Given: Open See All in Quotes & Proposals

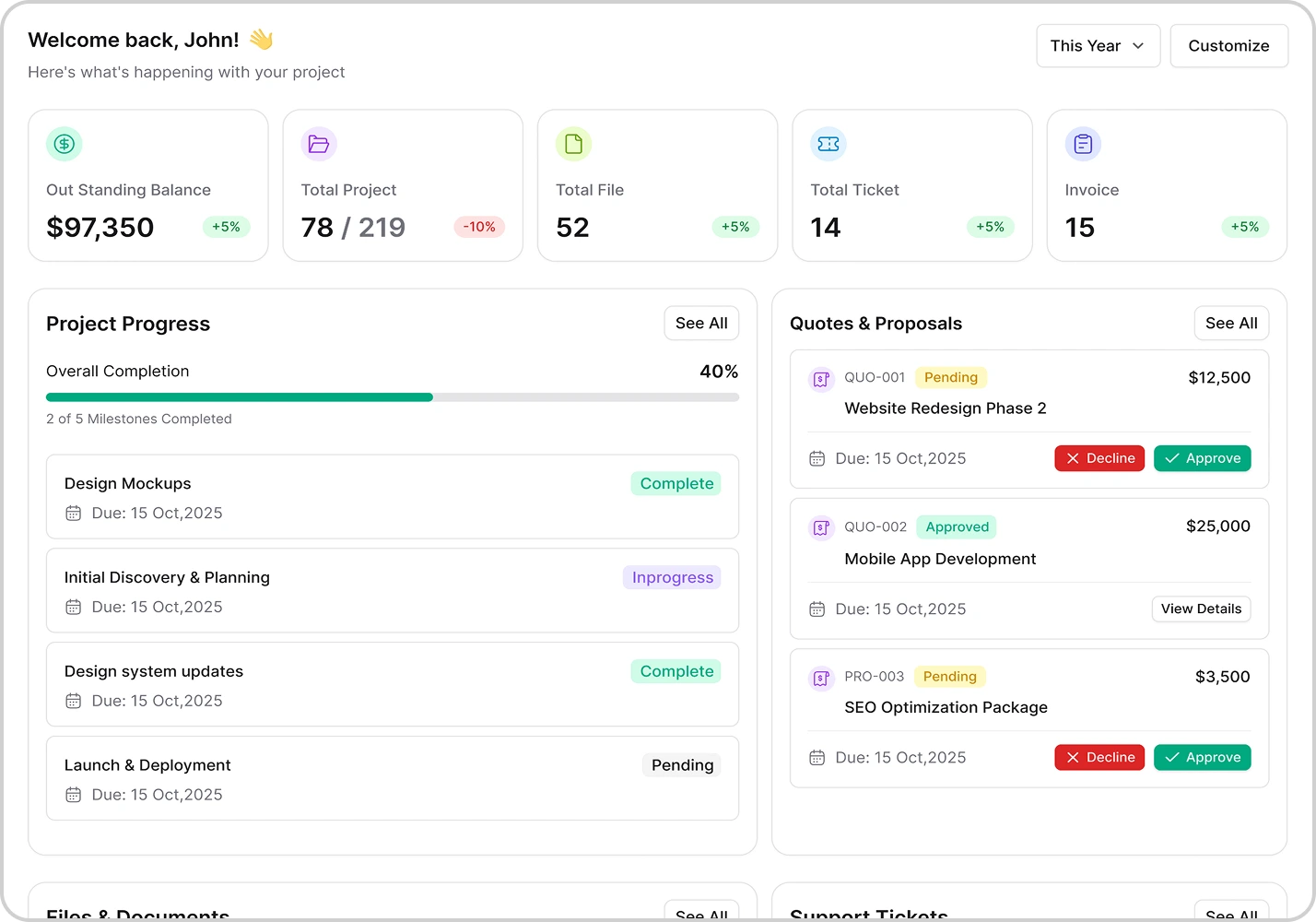Looking at the screenshot, I should pyautogui.click(x=1231, y=323).
